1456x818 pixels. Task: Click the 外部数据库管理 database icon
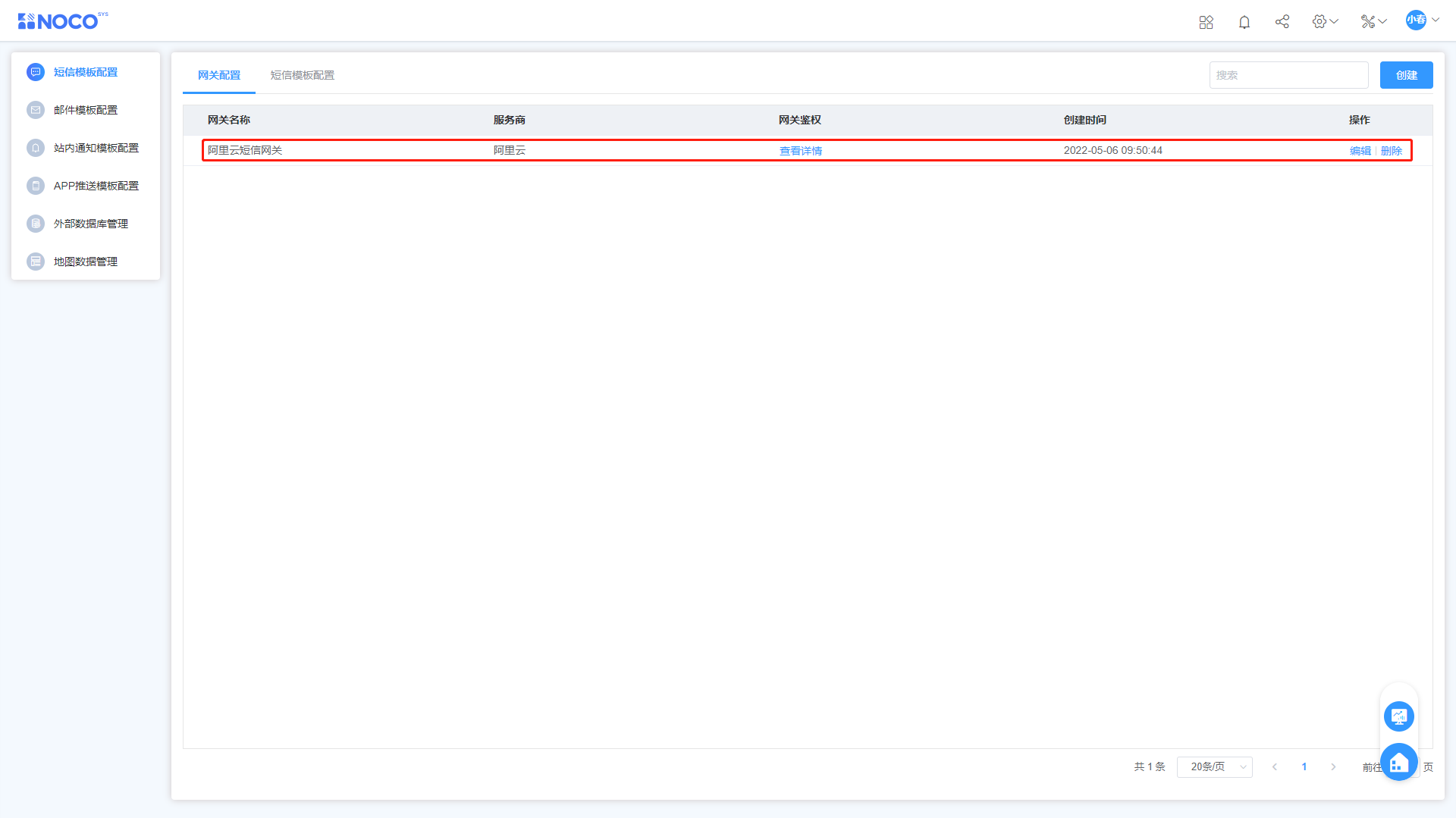(36, 224)
